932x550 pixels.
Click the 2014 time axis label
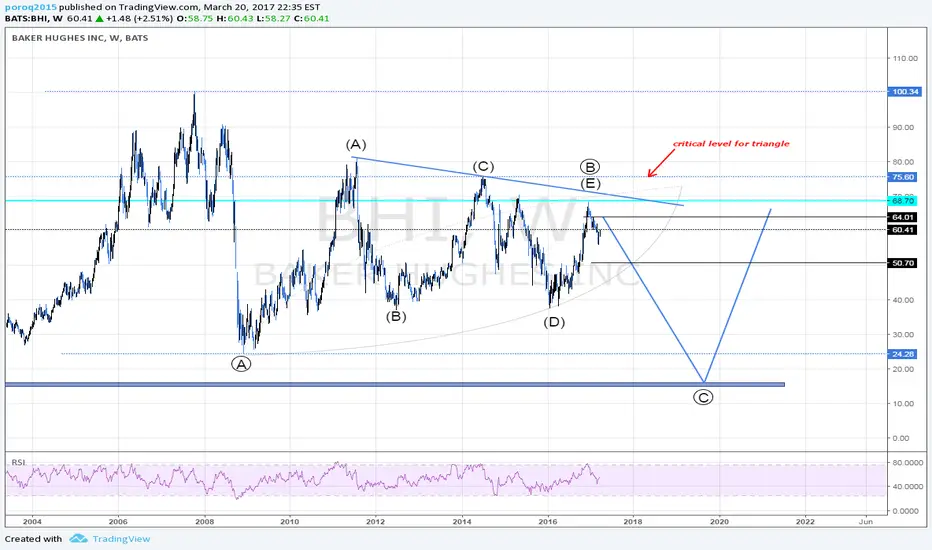point(462,521)
